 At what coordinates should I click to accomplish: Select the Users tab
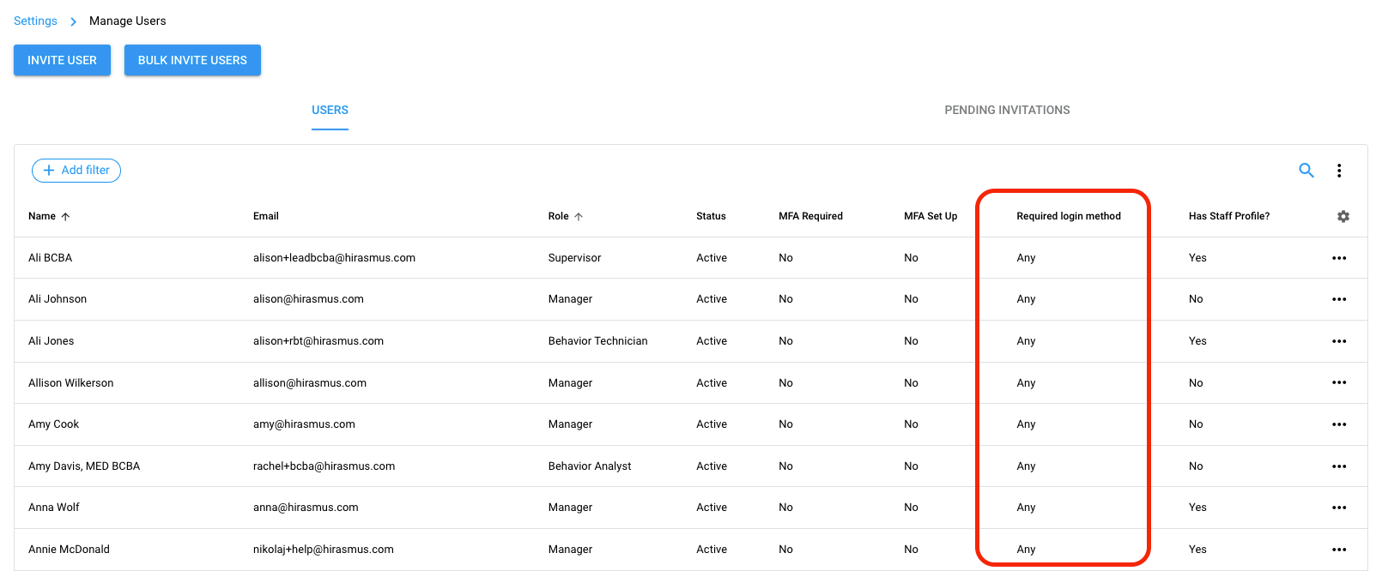click(330, 110)
